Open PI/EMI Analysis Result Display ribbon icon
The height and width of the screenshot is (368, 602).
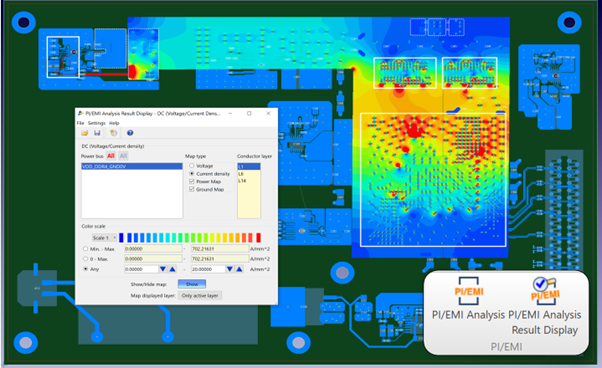[x=545, y=291]
